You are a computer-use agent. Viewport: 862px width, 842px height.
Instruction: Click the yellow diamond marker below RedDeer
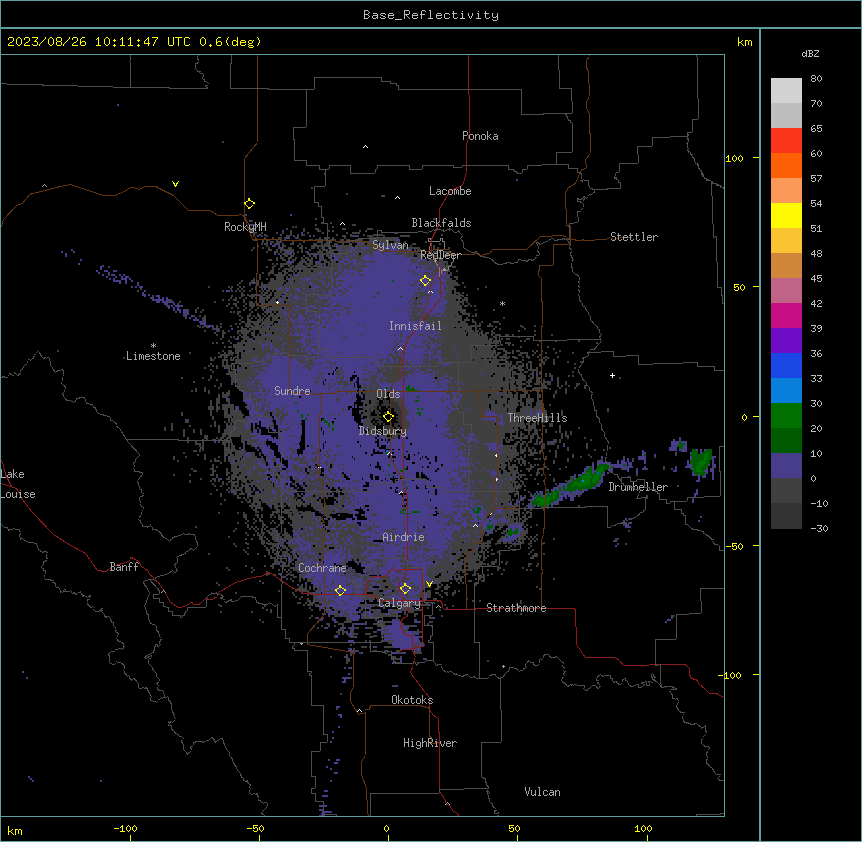426,281
